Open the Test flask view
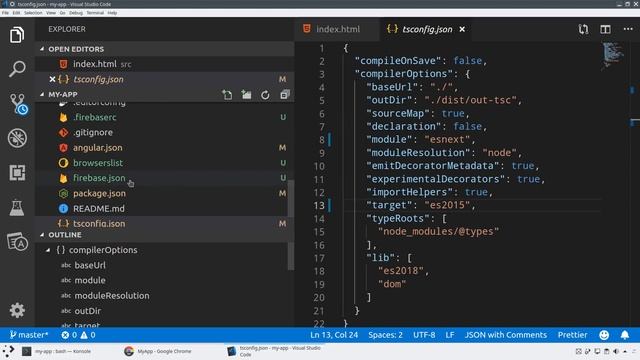 tap(17, 207)
